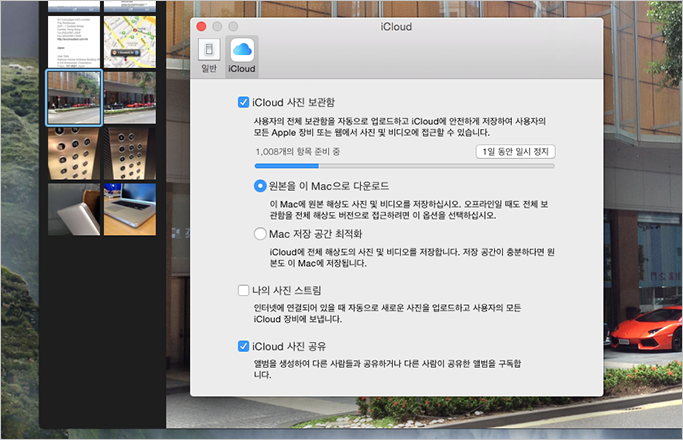Open the map screenshot thumbnail
Image resolution: width=683 pixels, height=440 pixels.
click(130, 42)
